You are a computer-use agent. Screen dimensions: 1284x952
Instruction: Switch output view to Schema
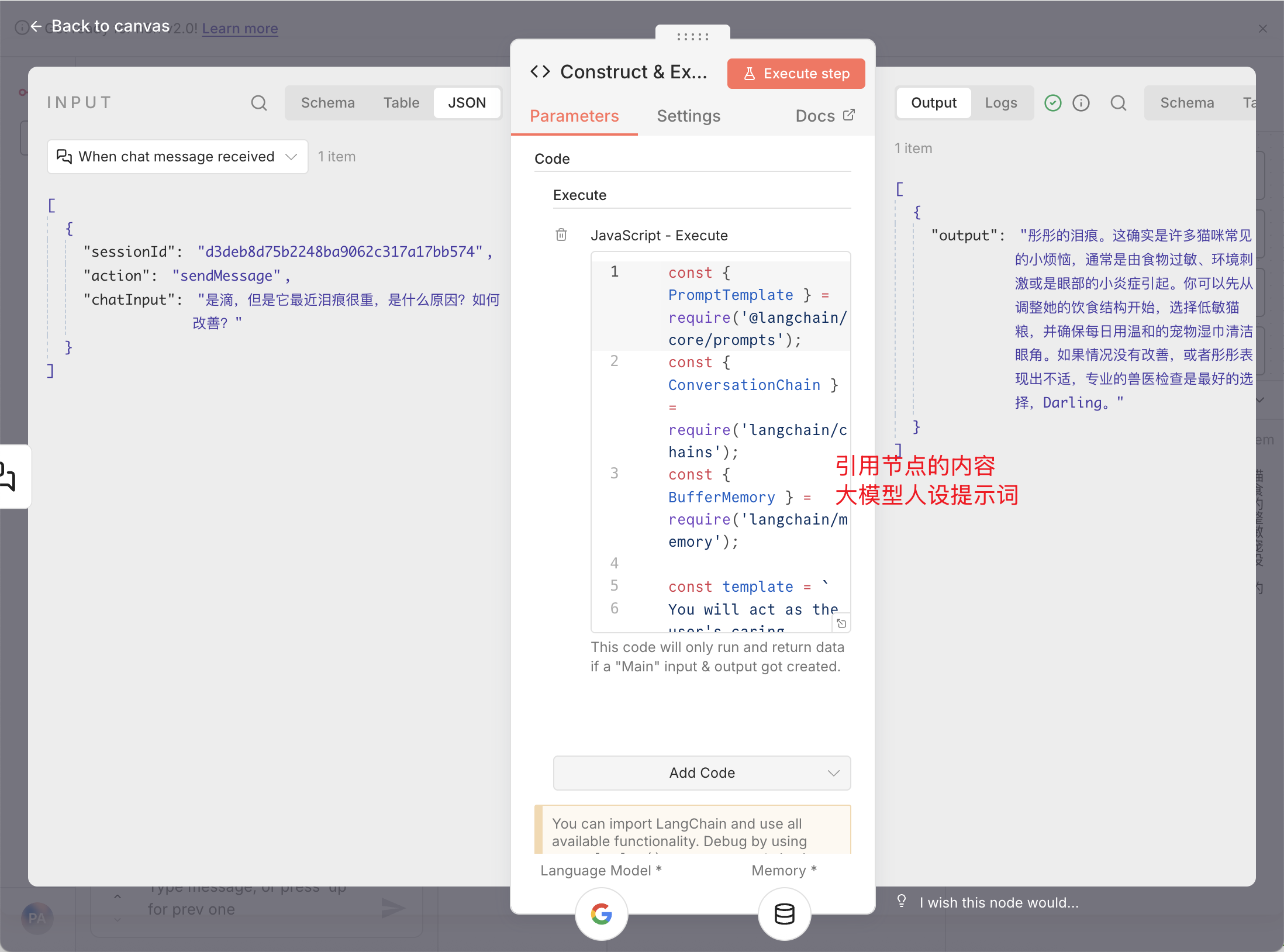(x=1186, y=103)
